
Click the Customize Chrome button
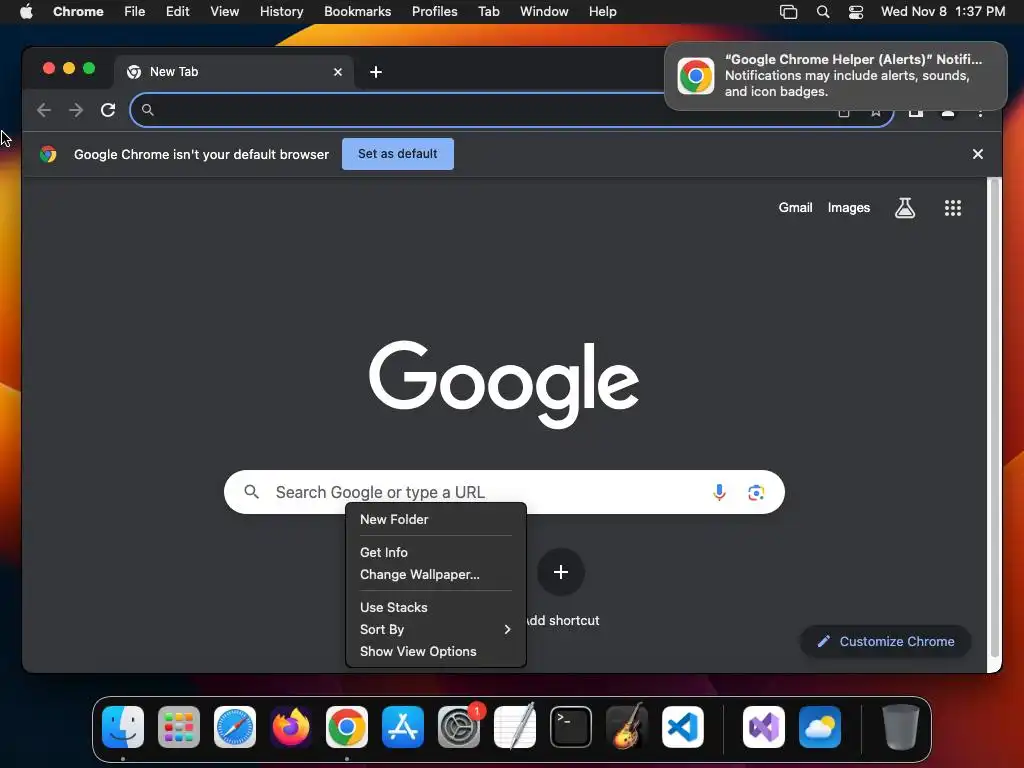pos(886,642)
